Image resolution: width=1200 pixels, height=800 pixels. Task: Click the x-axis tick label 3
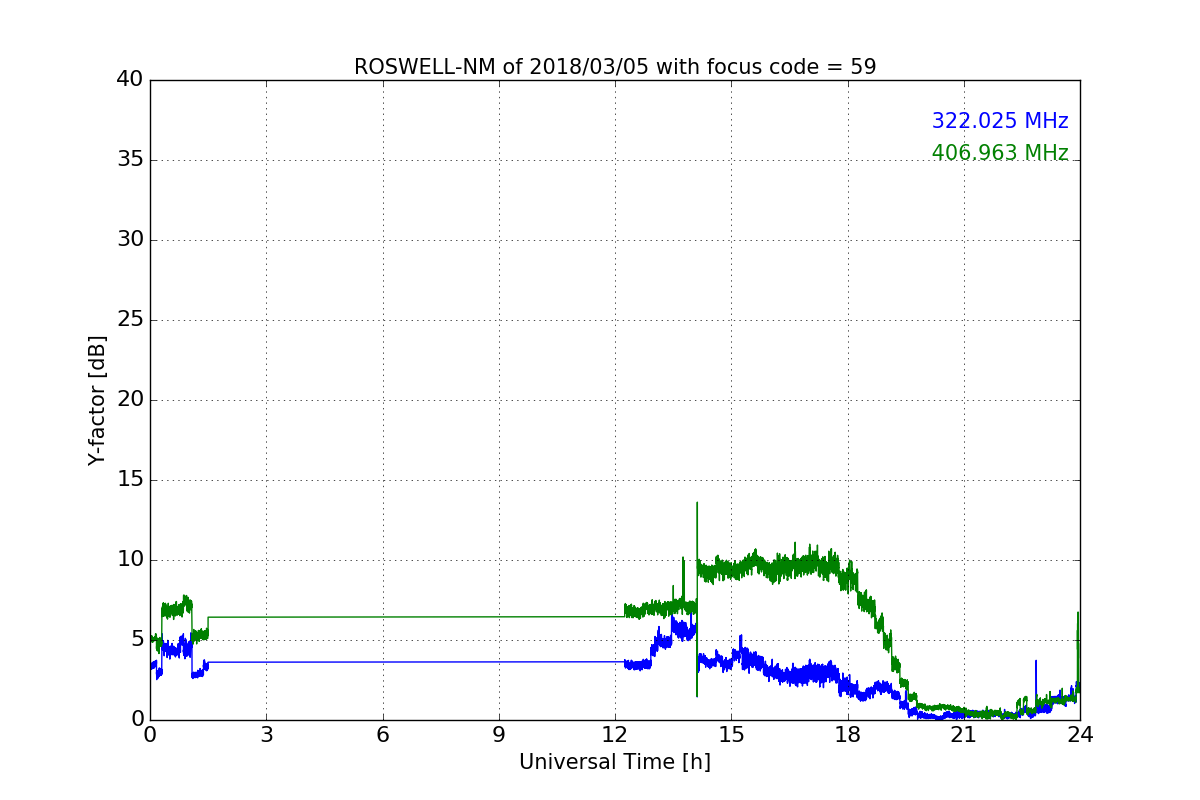coord(266,734)
